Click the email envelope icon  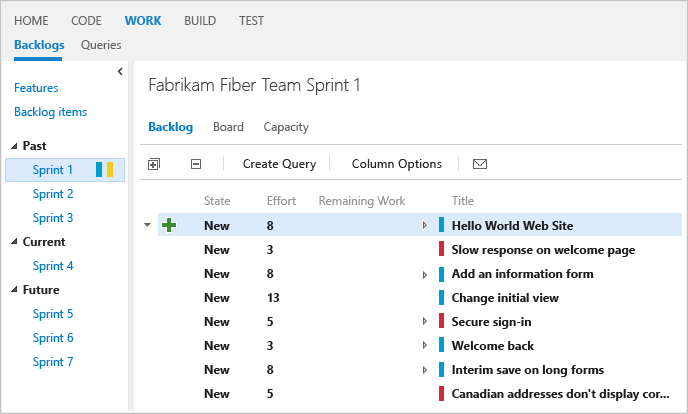(480, 164)
